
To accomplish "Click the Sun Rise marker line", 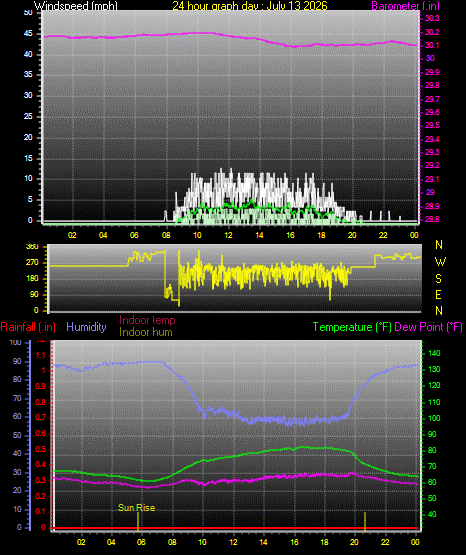I will [x=138, y=521].
